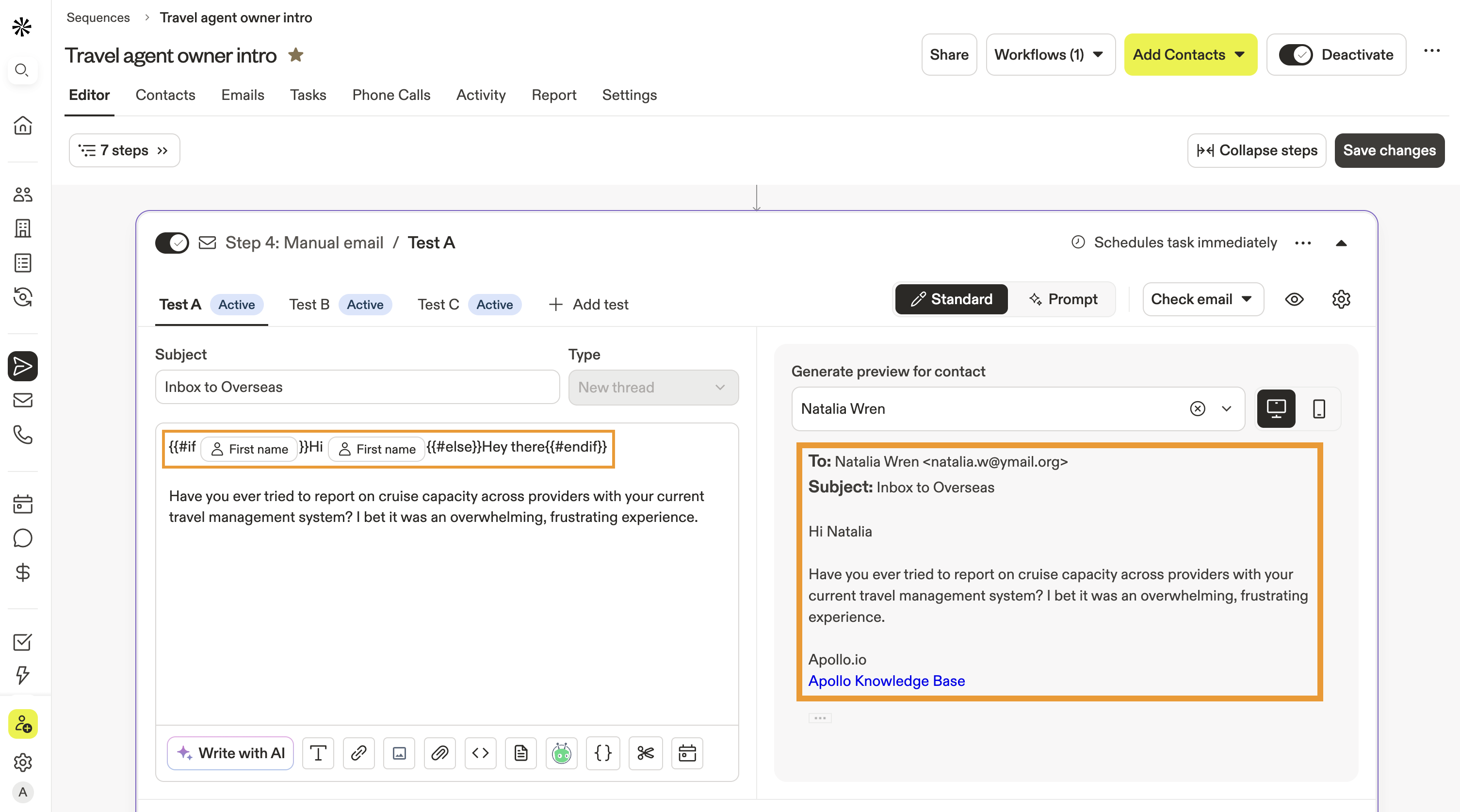Open the Check email dropdown
Viewport: 1460px width, 812px height.
[1202, 299]
